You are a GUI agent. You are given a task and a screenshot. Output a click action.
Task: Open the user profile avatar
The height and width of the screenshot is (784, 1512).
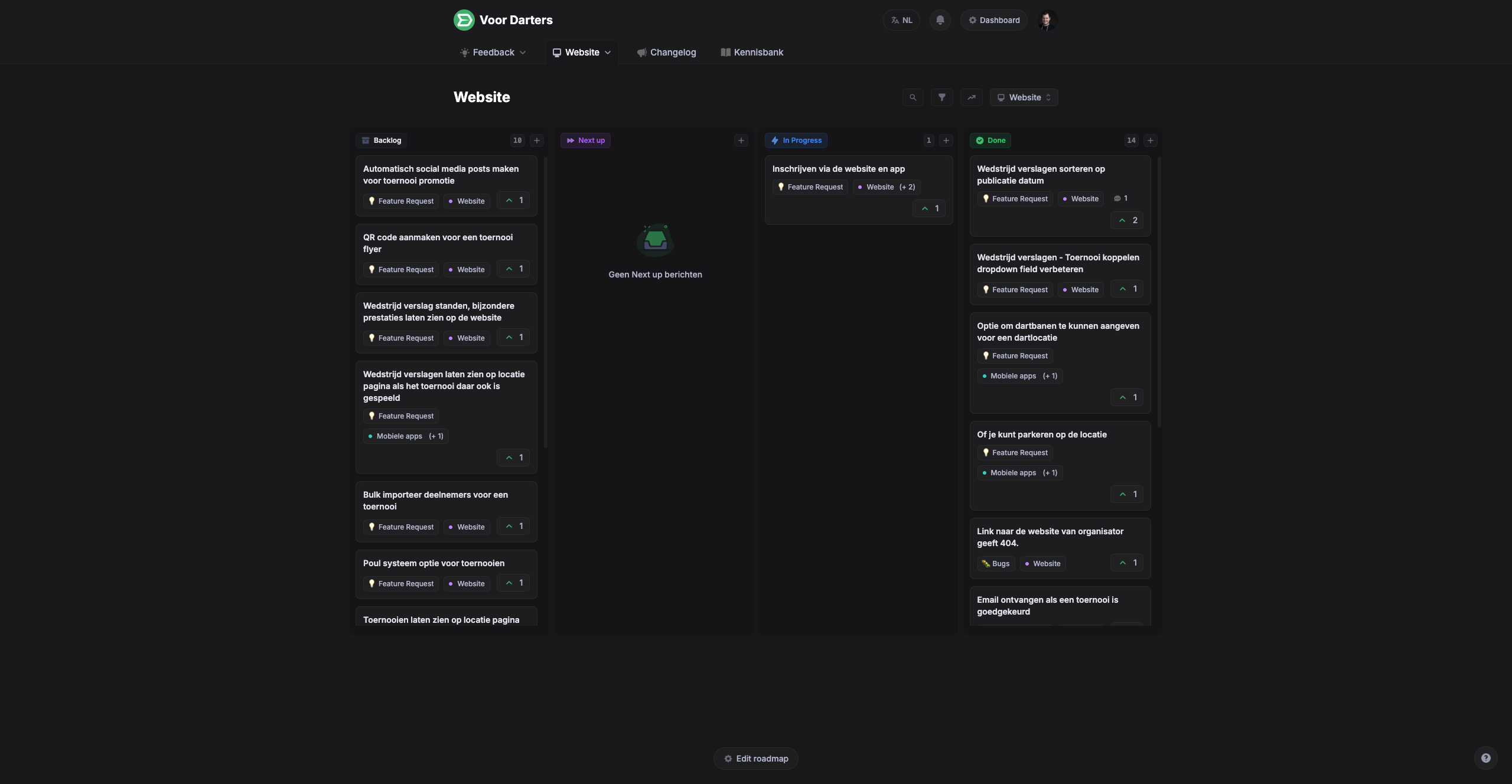(x=1046, y=20)
